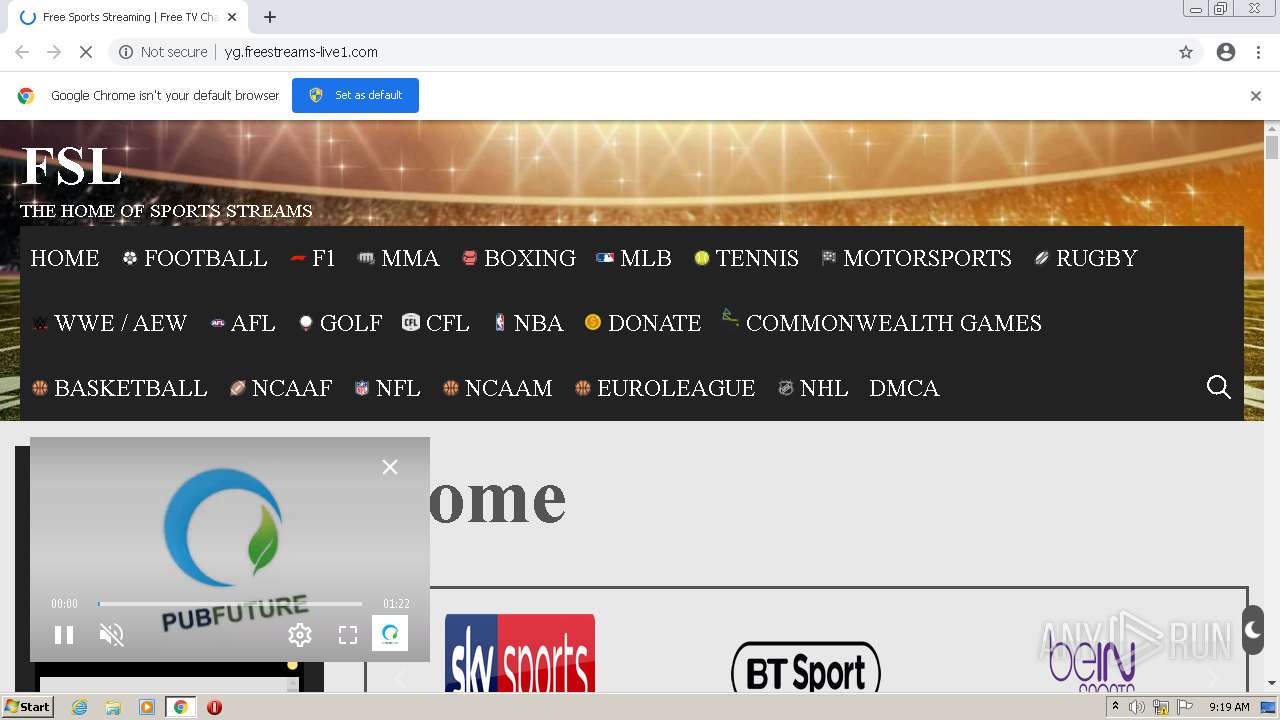This screenshot has height=720, width=1280.
Task: Click the browser forward arrow
Action: (x=54, y=52)
